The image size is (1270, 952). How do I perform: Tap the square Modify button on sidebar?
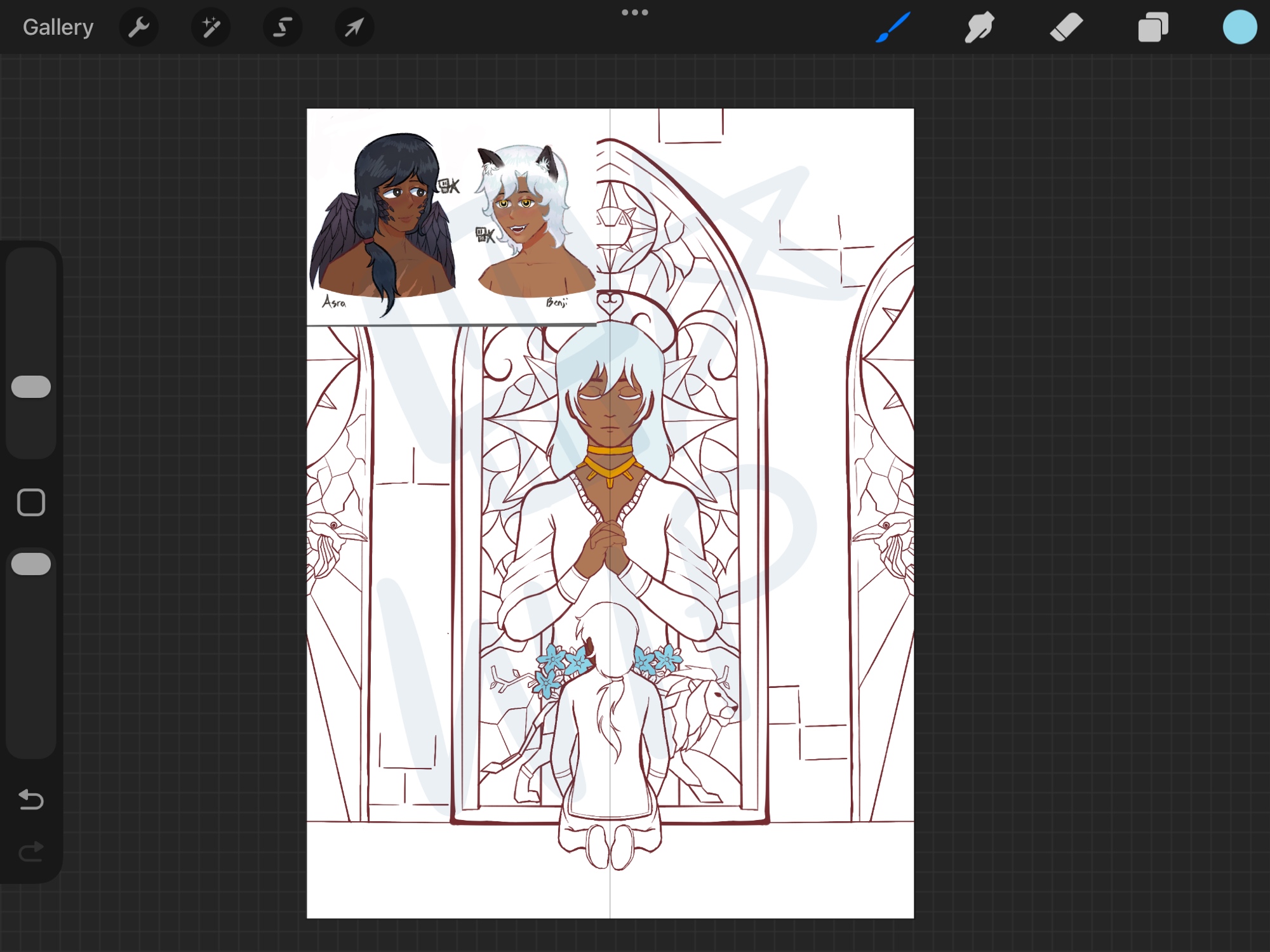[31, 503]
